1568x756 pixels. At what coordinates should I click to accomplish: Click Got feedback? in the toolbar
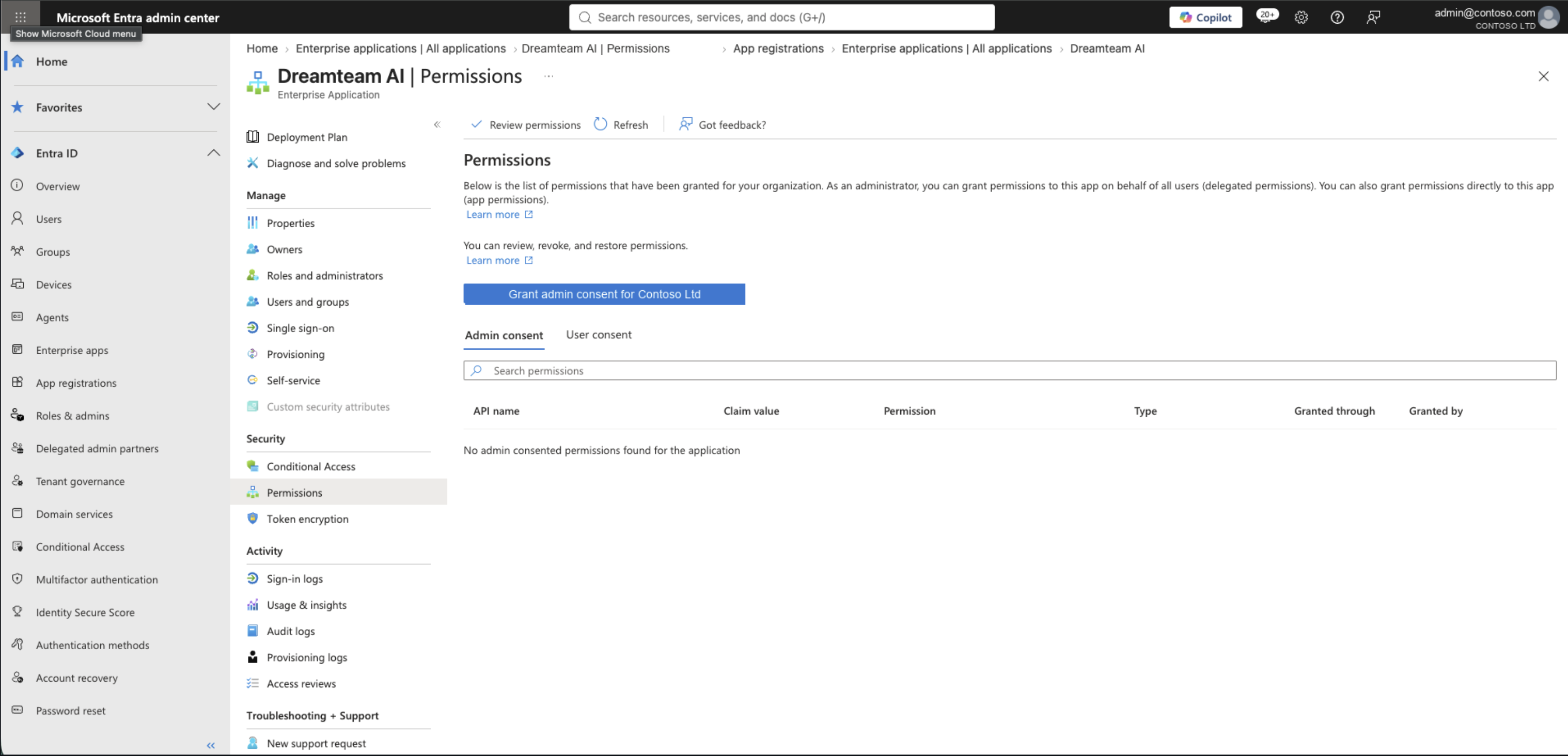(723, 124)
